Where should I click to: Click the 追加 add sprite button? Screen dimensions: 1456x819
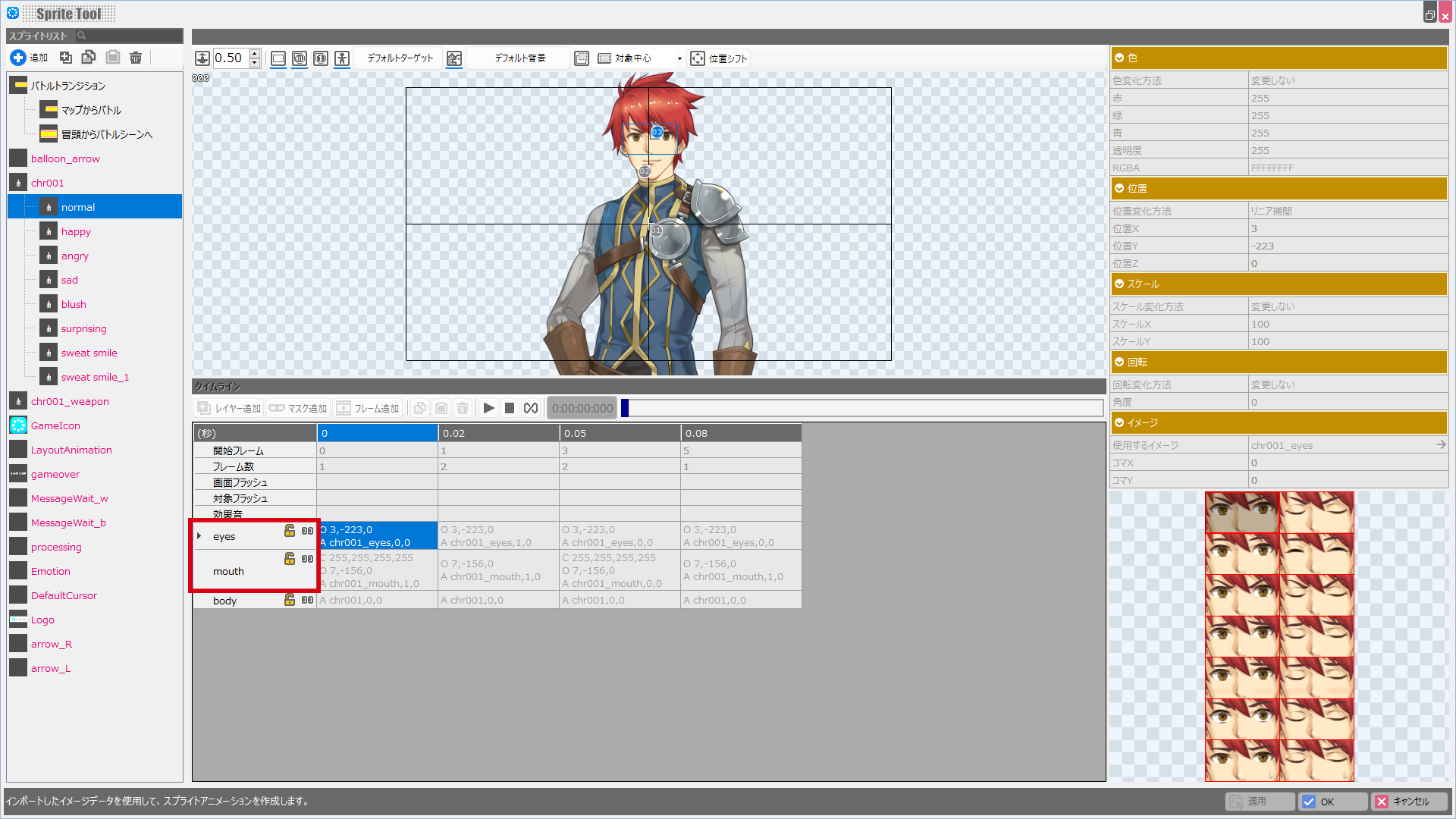click(x=29, y=58)
